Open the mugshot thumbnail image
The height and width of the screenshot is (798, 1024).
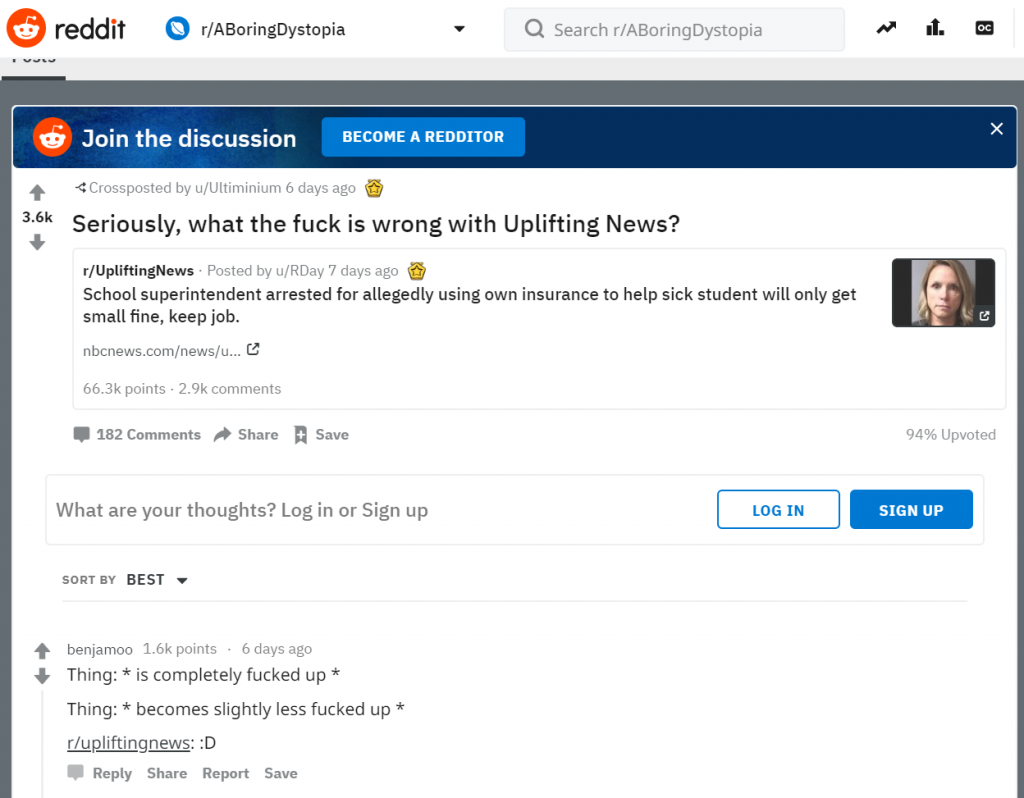pyautogui.click(x=943, y=293)
